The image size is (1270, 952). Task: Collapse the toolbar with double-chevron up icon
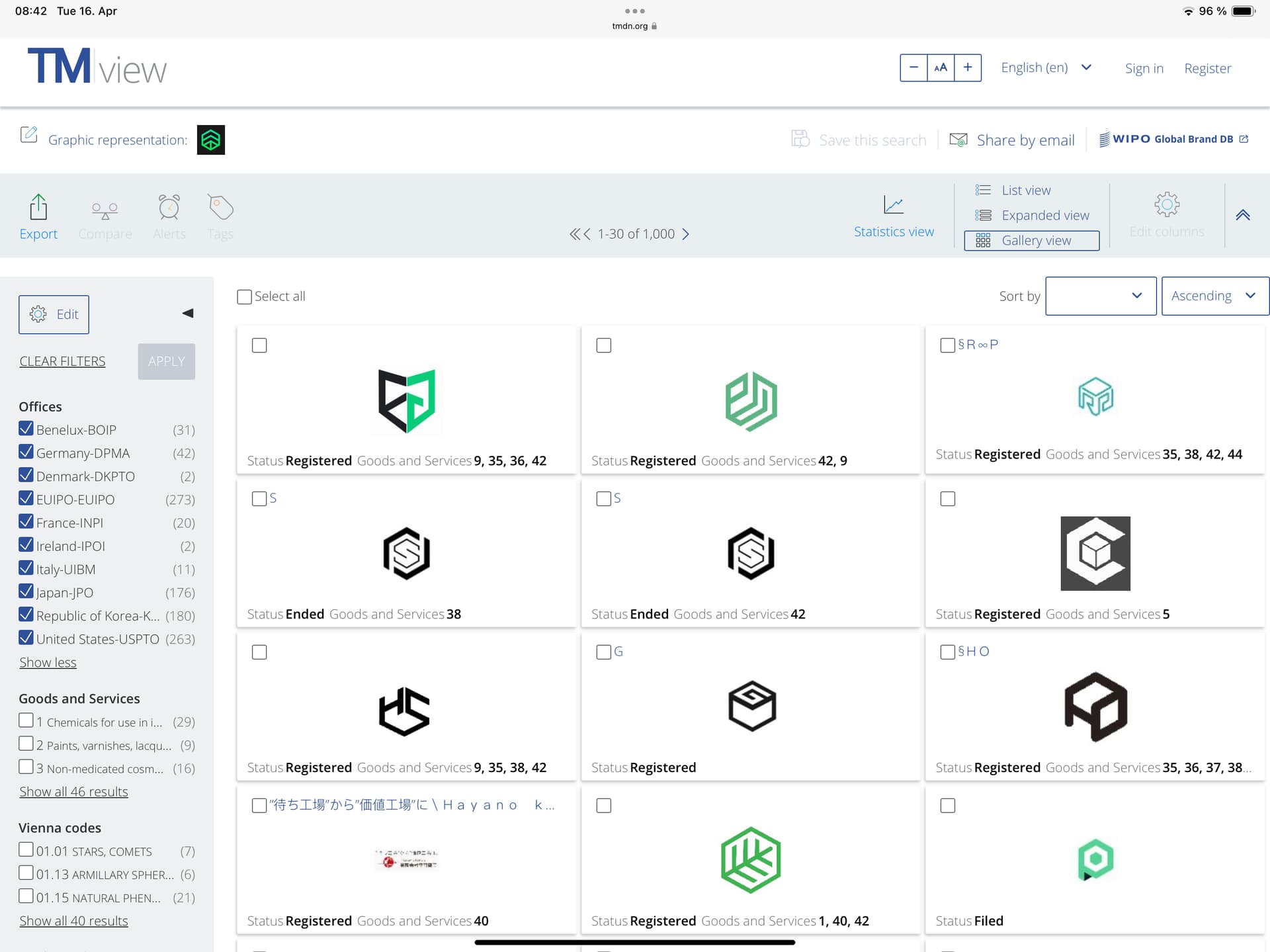click(x=1243, y=215)
